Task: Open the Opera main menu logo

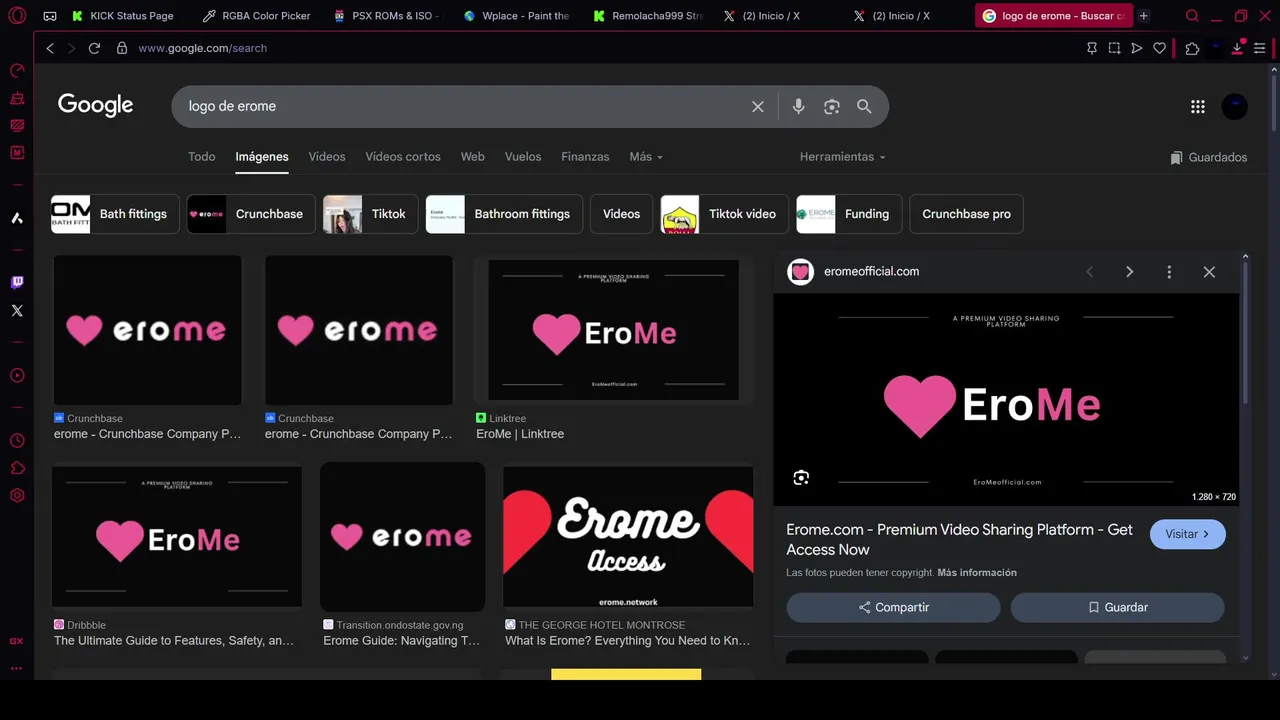Action: click(17, 16)
